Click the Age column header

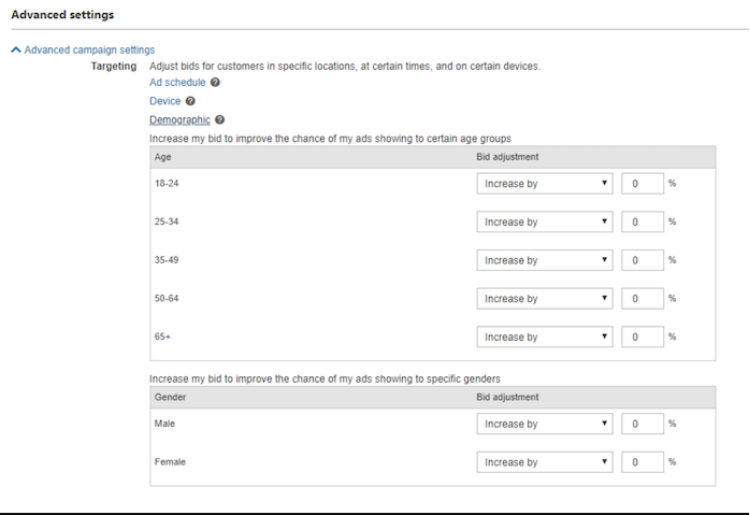[x=163, y=157]
